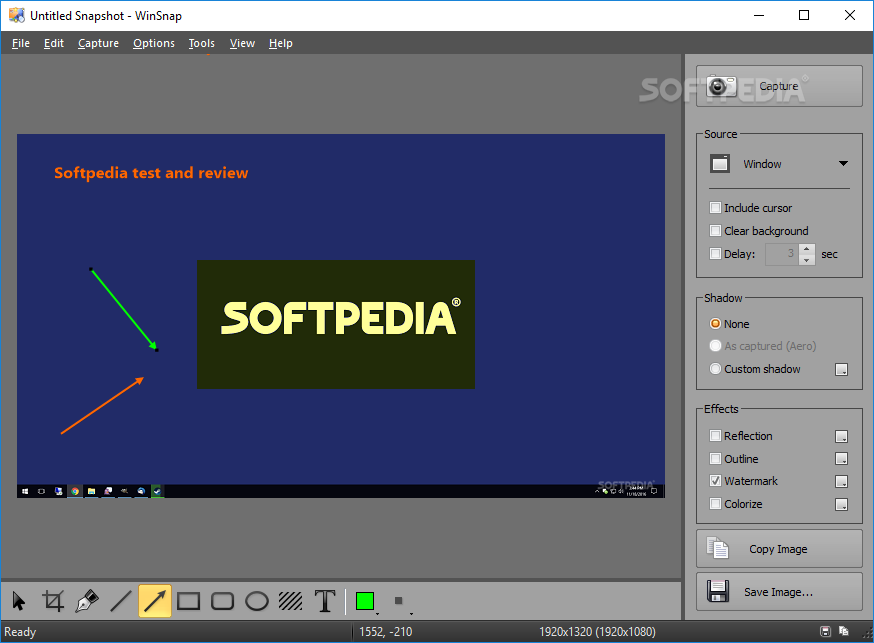
Task: Select the Ellipse tool
Action: point(257,601)
